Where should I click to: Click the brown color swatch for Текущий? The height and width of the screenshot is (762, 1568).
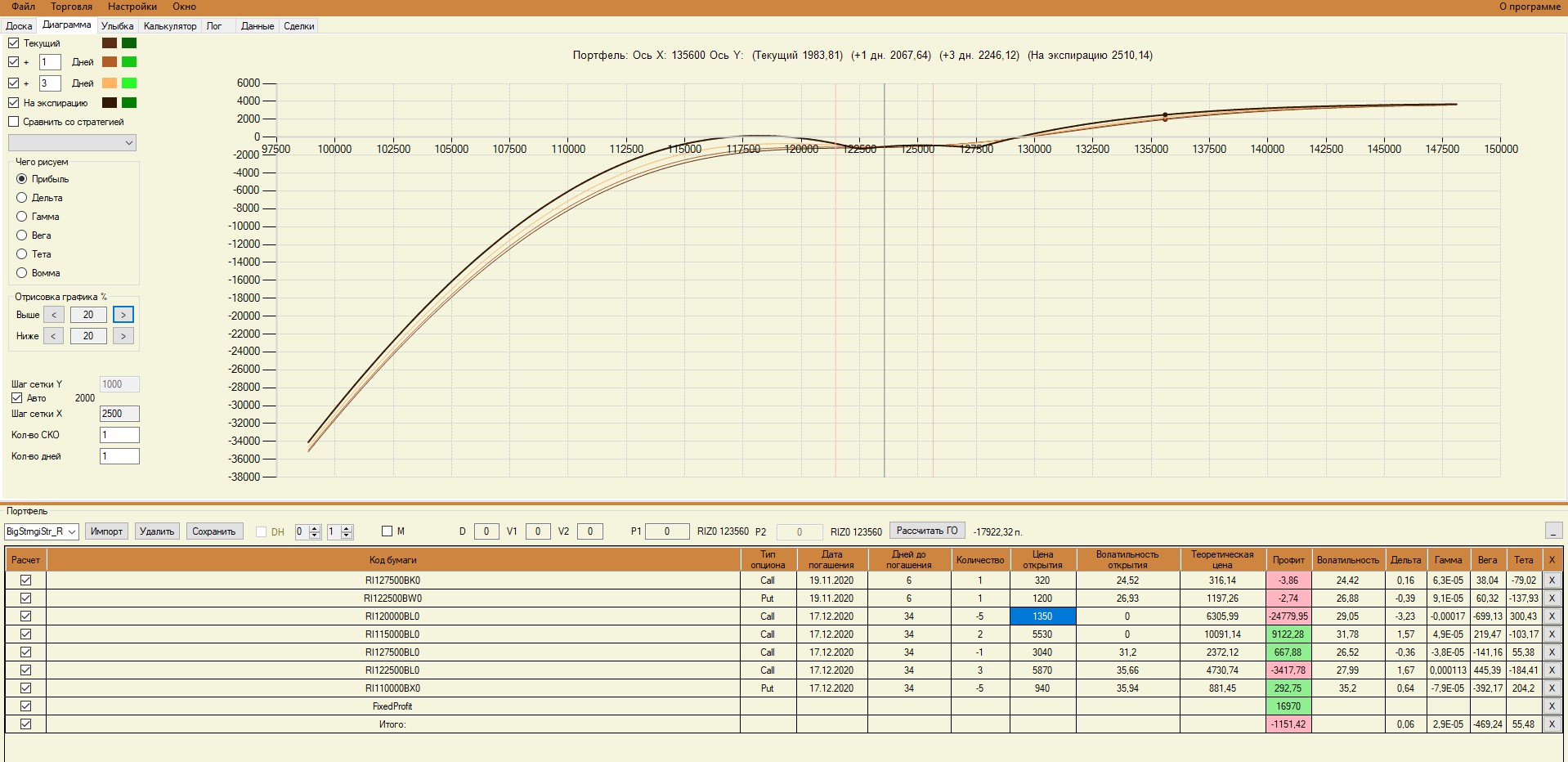[x=110, y=43]
